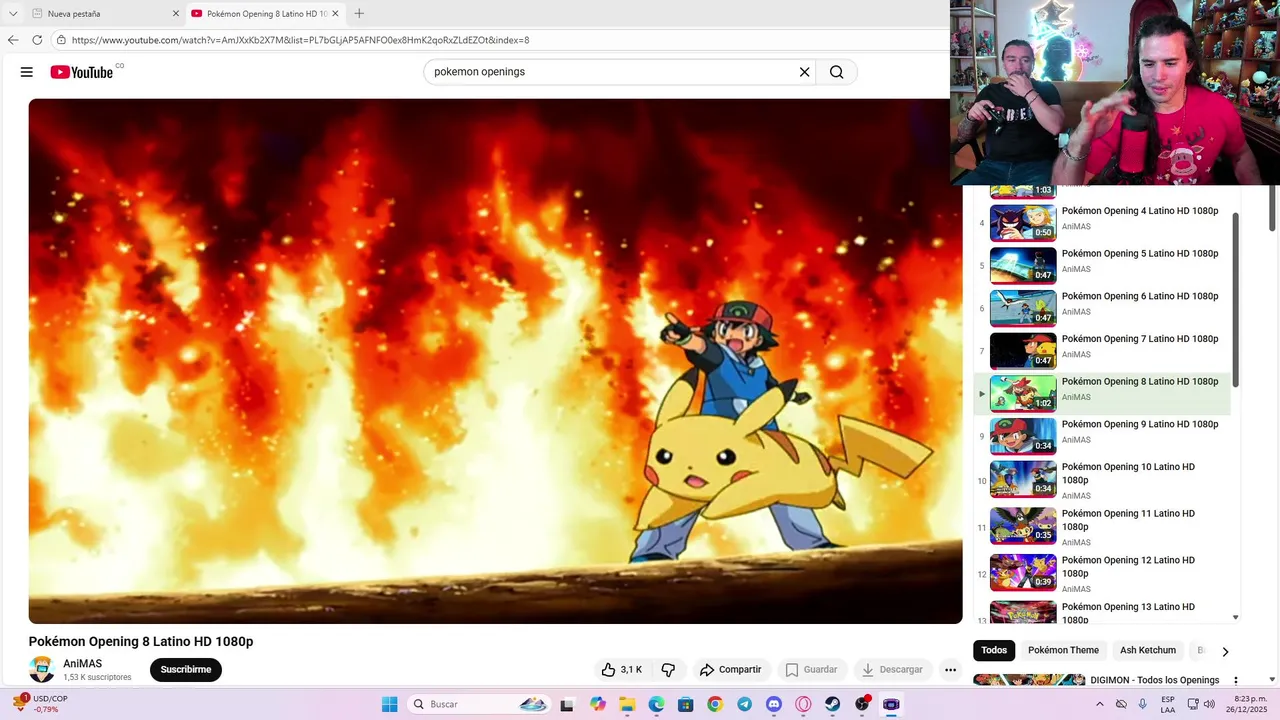Image resolution: width=1280 pixels, height=720 pixels.
Task: Reload the page in the browser
Action: pyautogui.click(x=37, y=40)
